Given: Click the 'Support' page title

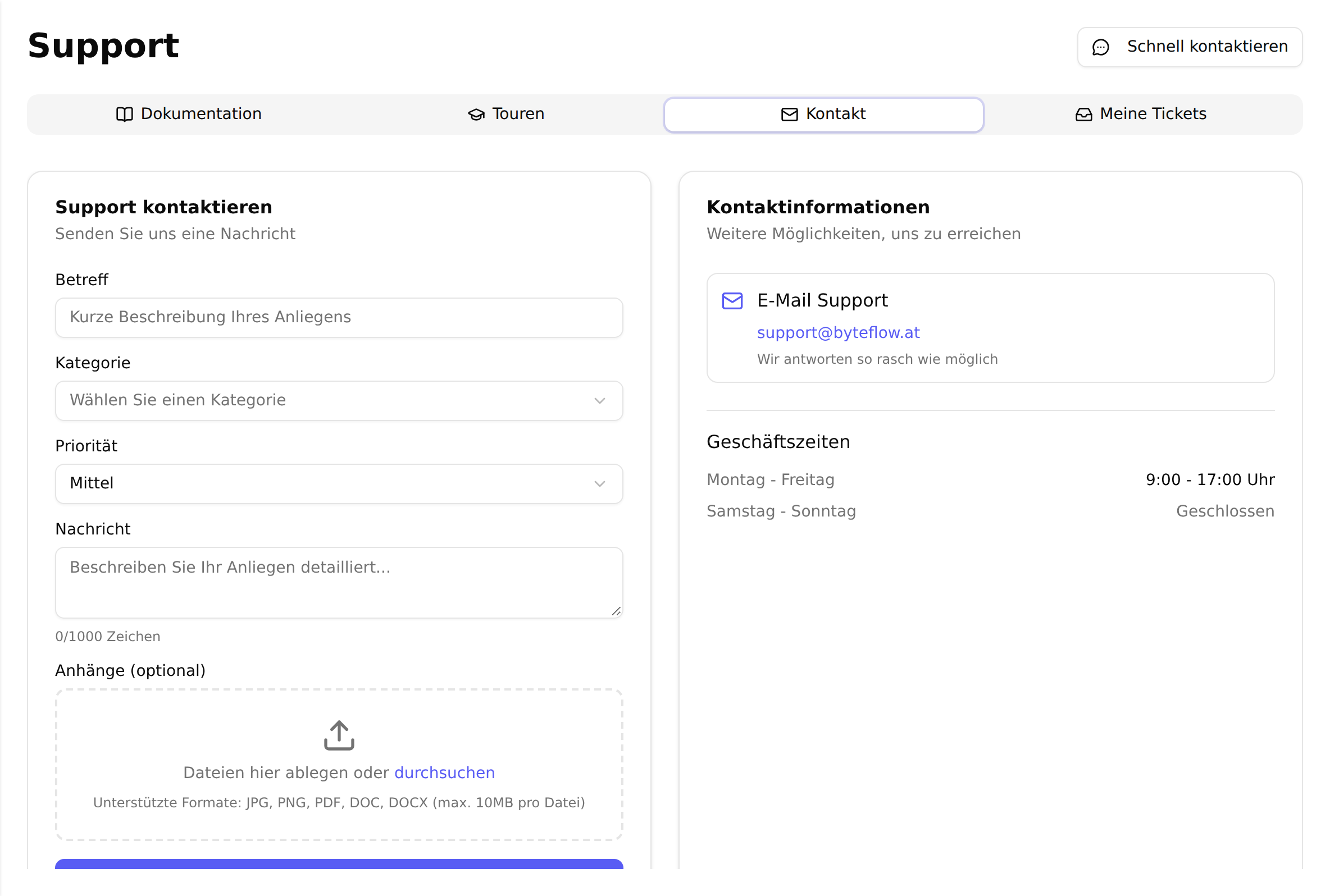Looking at the screenshot, I should point(103,45).
